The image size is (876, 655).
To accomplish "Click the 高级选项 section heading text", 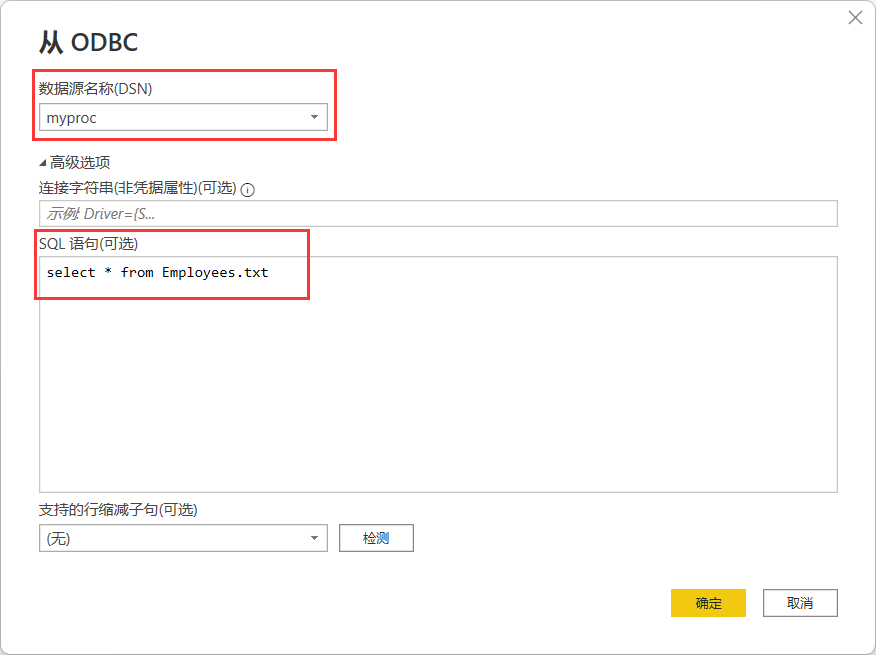I will point(80,162).
